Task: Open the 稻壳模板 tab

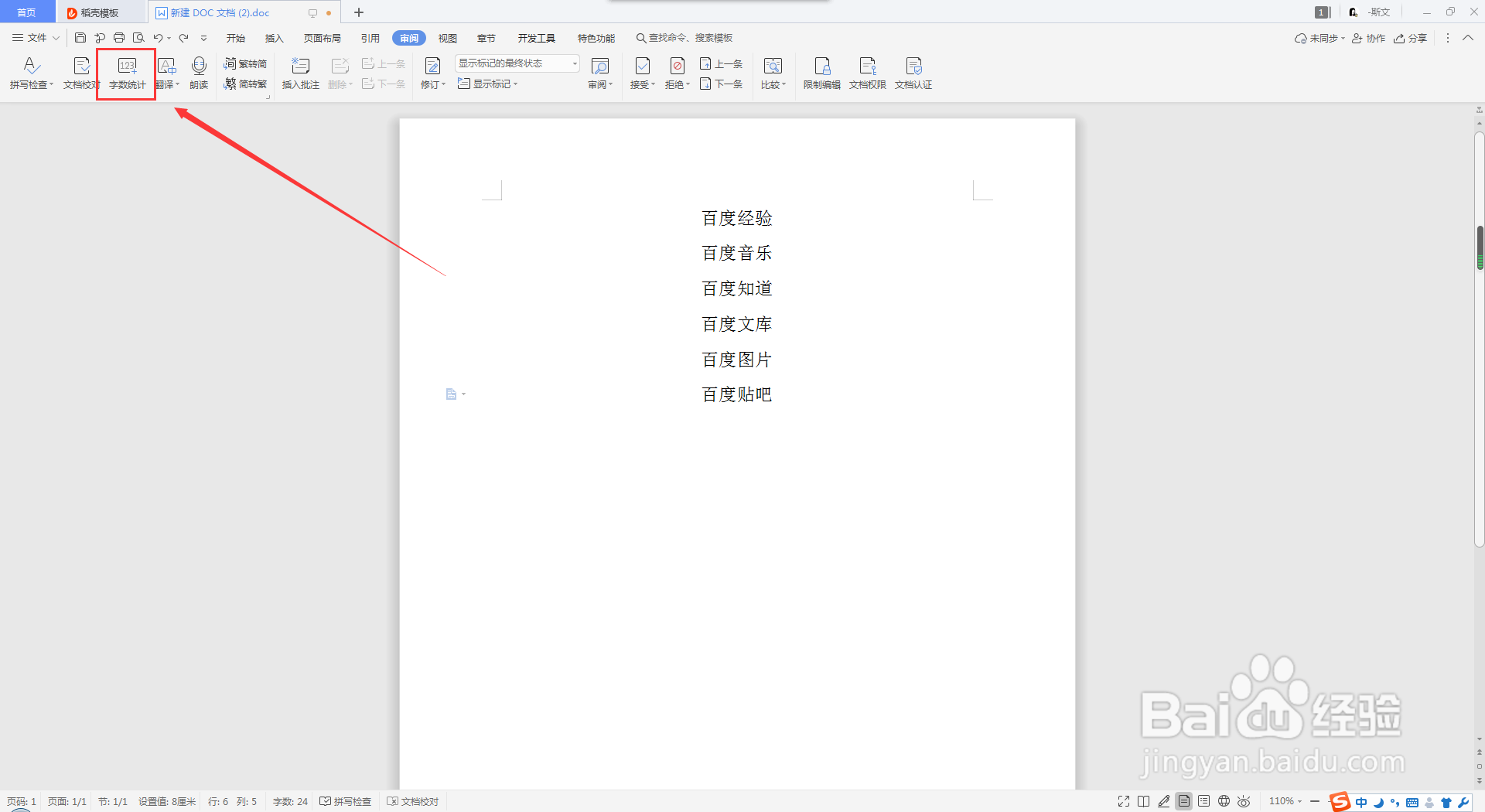Action: [101, 12]
